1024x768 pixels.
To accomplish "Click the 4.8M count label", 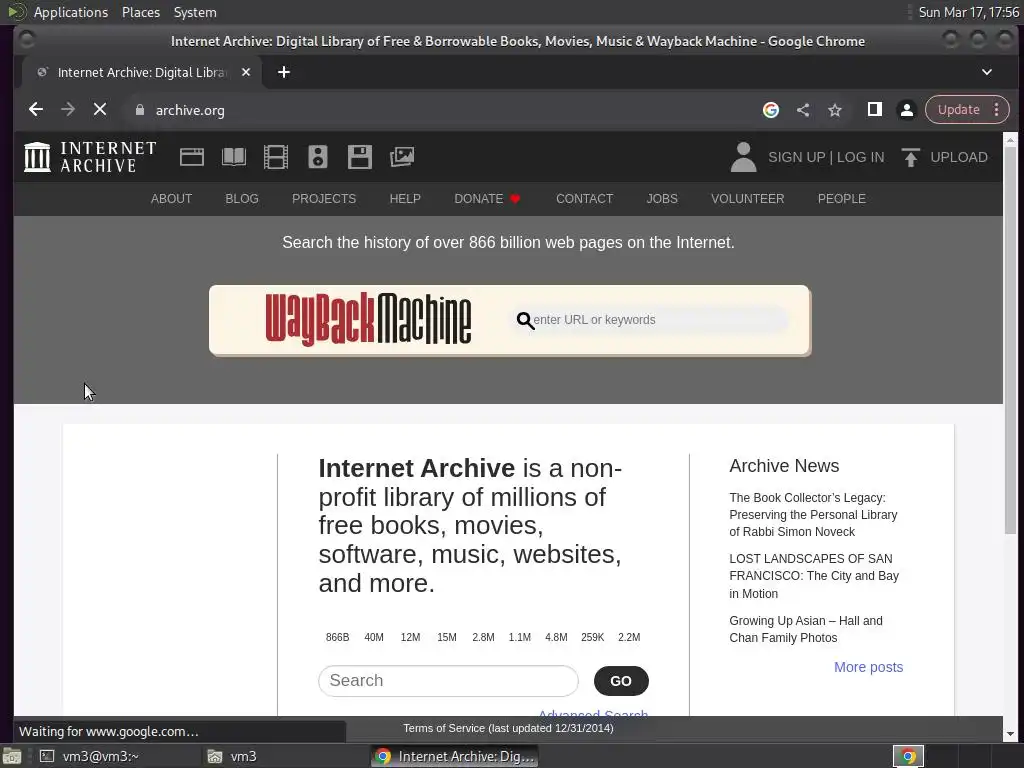I will click(x=556, y=637).
